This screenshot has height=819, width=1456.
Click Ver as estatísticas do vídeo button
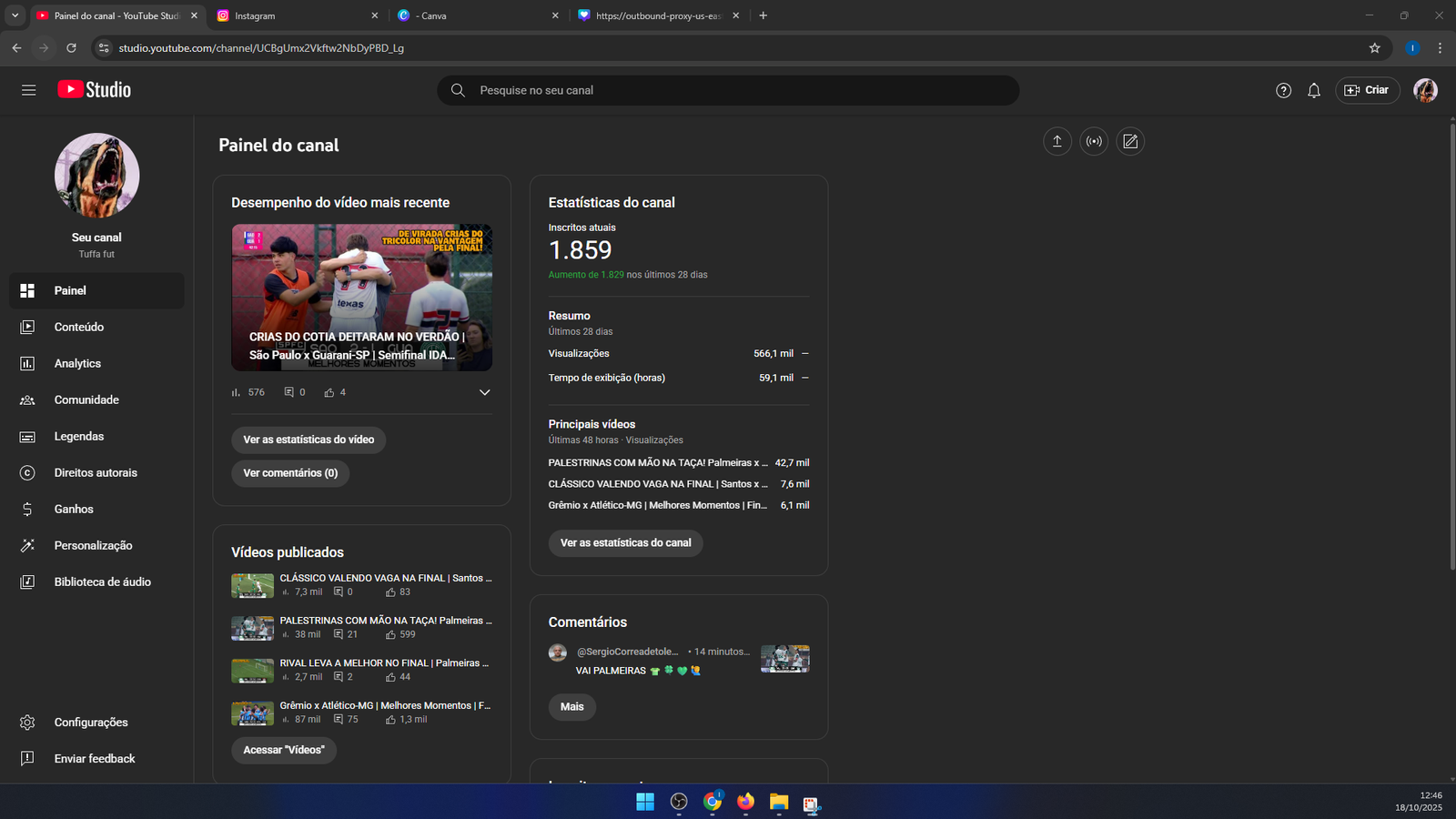coord(308,440)
